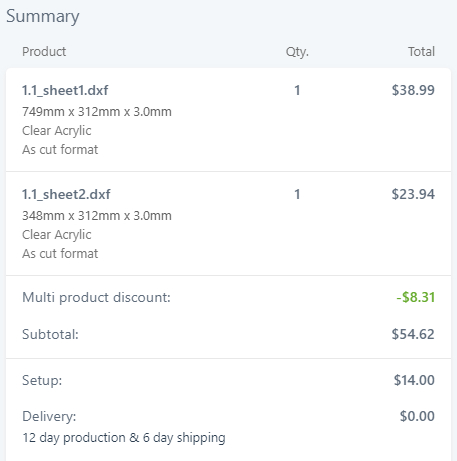The width and height of the screenshot is (457, 461).
Task: Click the Subtotal label
Action: 50,334
